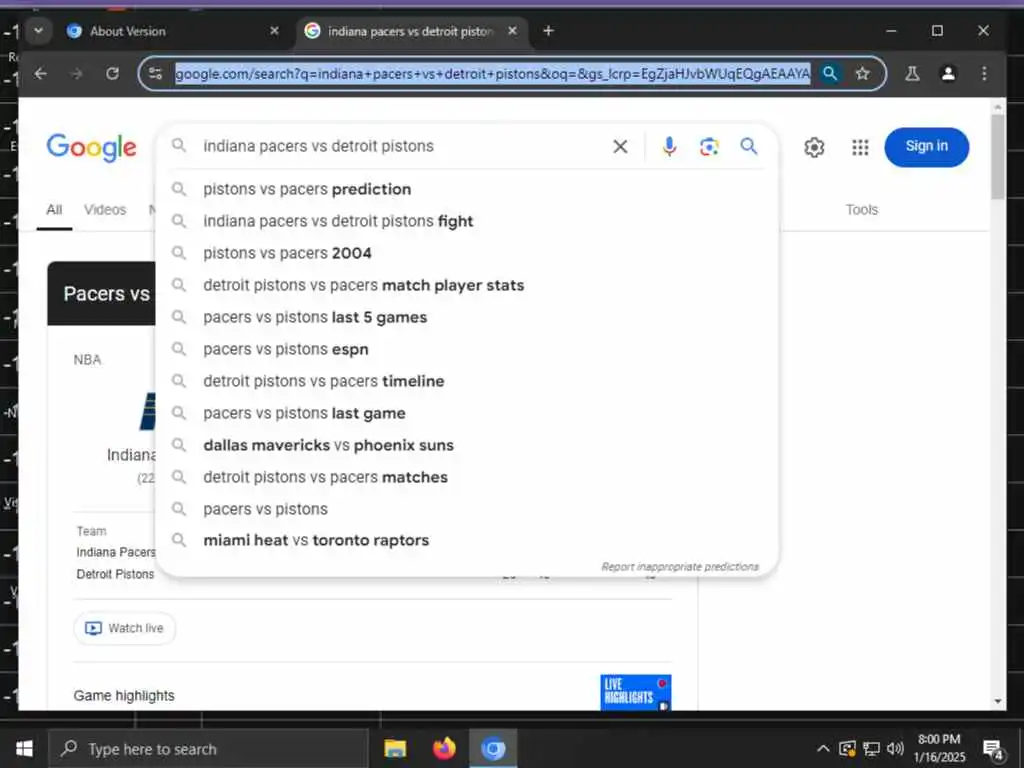Choose suggestion pacers vs pistons last 5 games

467,317
